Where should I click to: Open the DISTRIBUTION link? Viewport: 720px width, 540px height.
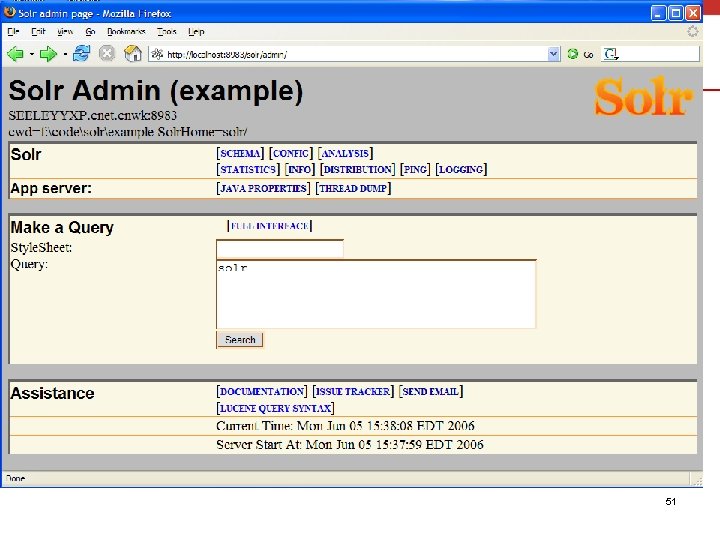(x=358, y=169)
